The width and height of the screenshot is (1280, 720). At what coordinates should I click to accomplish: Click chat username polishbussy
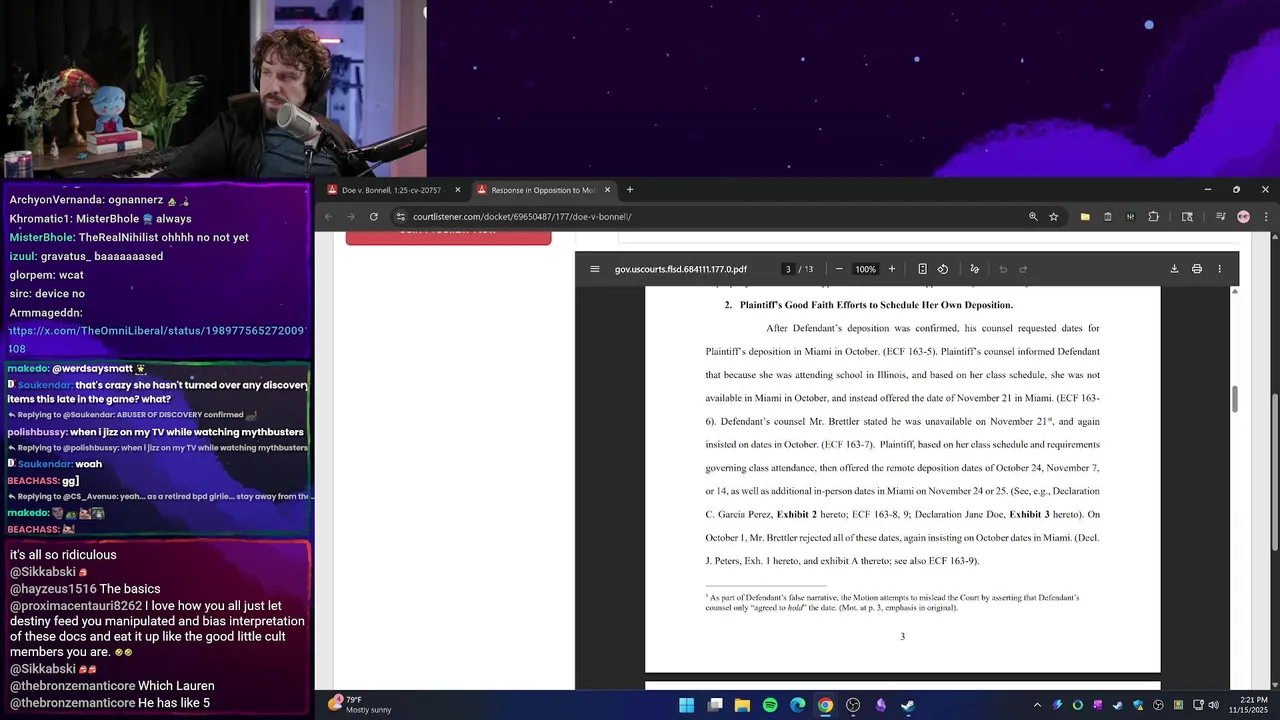tap(35, 432)
